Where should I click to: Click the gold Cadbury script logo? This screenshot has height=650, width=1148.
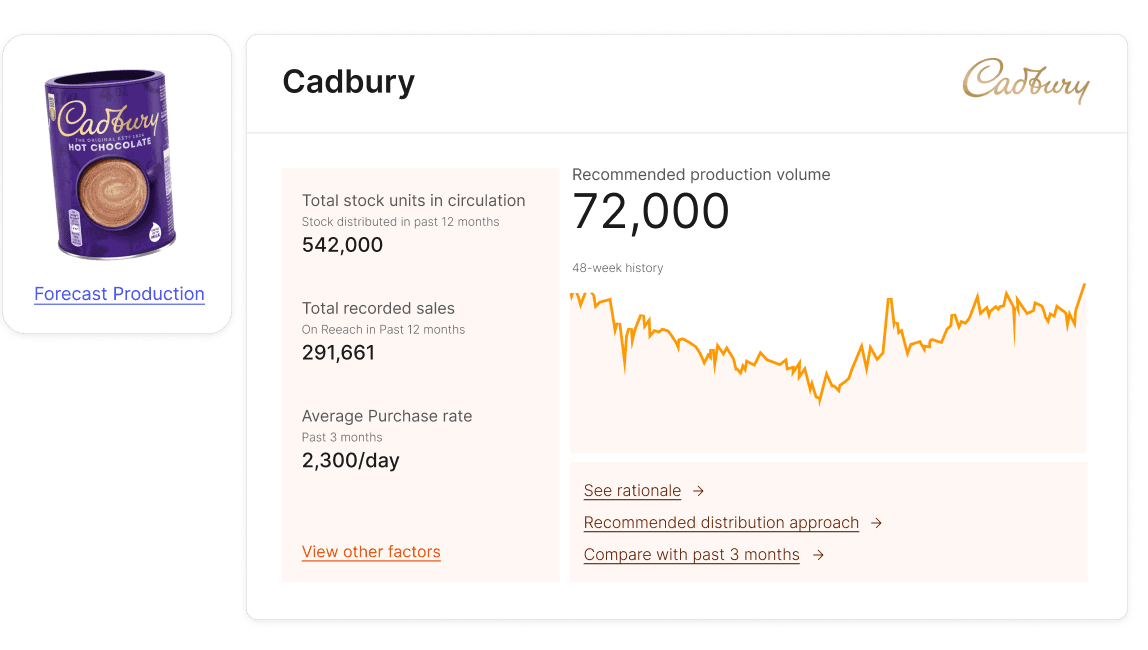pyautogui.click(x=1025, y=81)
